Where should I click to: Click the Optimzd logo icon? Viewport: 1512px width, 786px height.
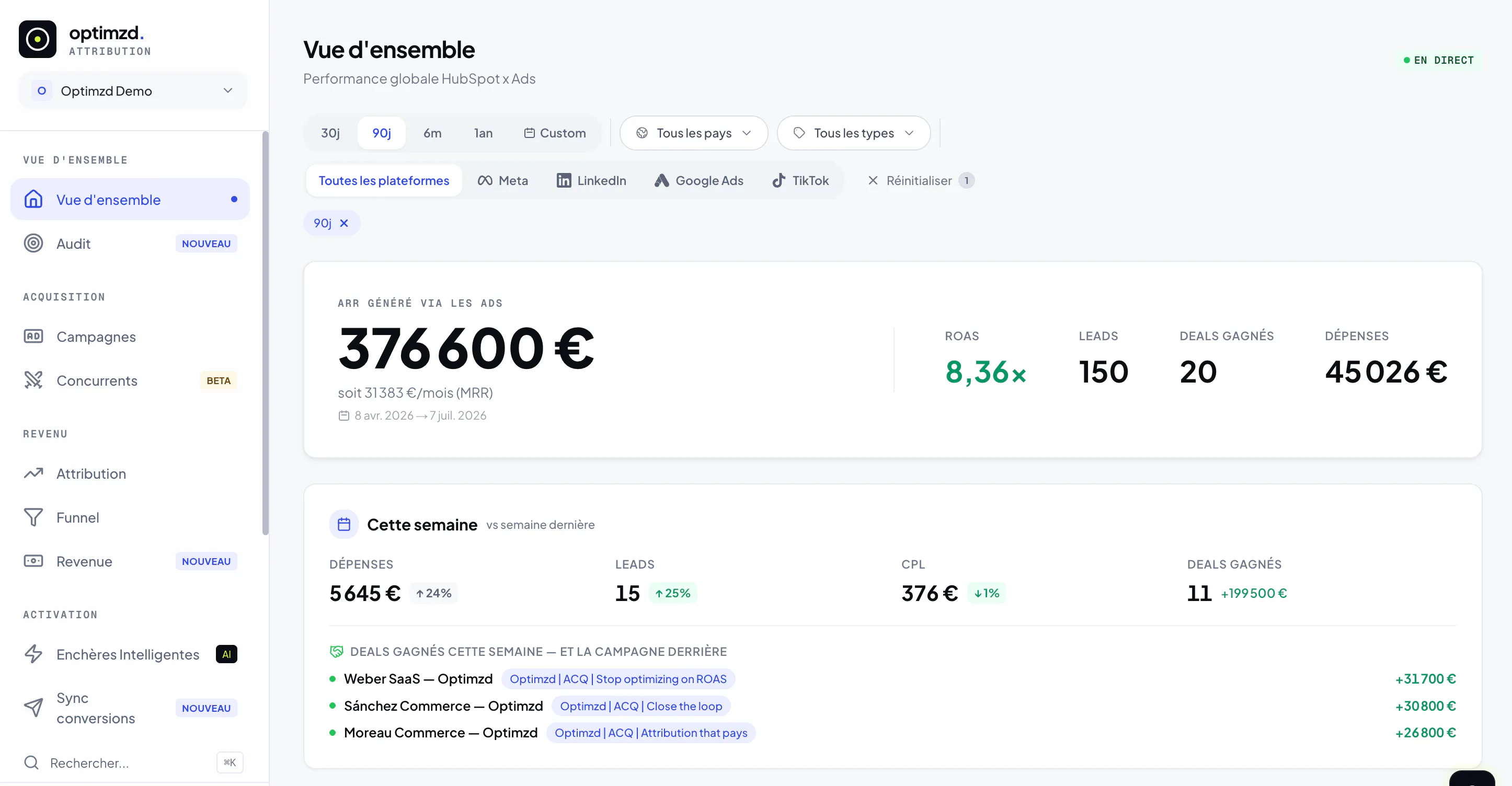[x=38, y=39]
